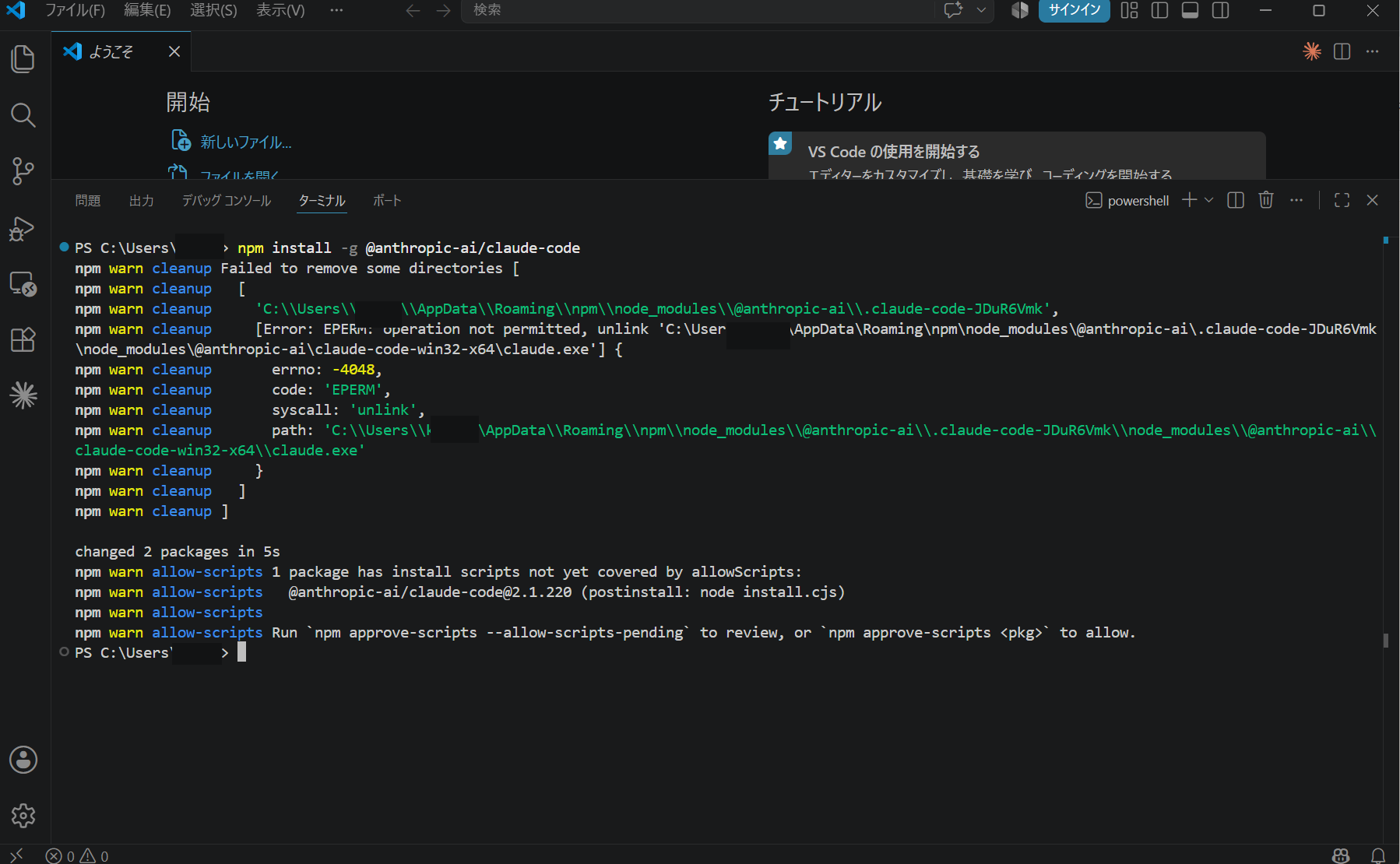1400x864 pixels.
Task: Open the Run and Debug view
Action: [x=23, y=228]
